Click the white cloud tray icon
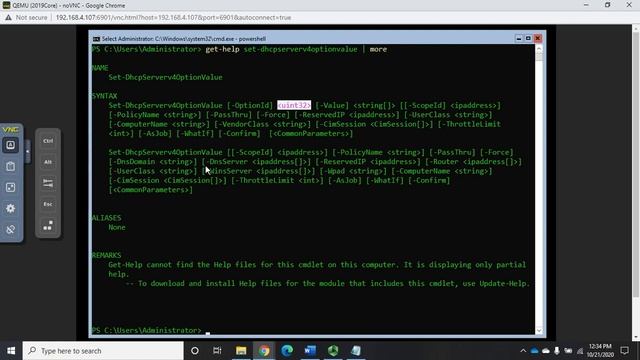The image size is (640, 360). point(546,351)
